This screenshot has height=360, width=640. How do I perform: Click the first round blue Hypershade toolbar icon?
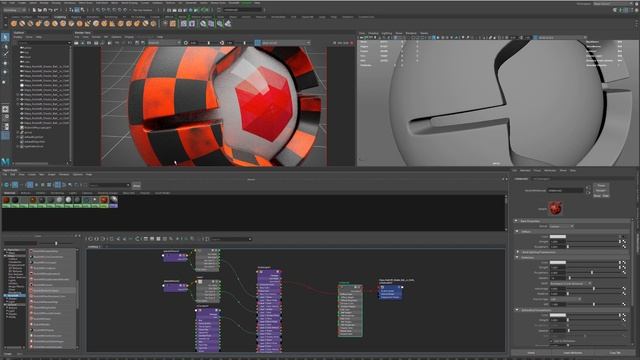click(6, 185)
